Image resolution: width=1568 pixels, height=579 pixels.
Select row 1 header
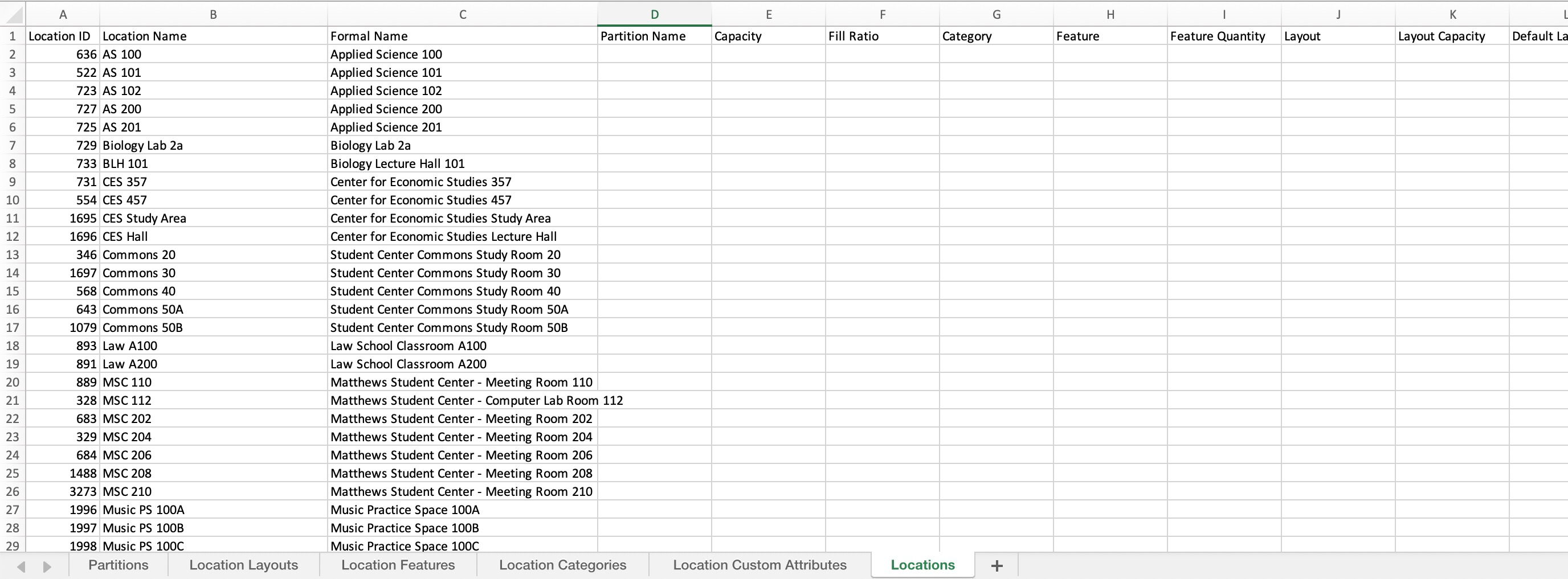[x=13, y=36]
